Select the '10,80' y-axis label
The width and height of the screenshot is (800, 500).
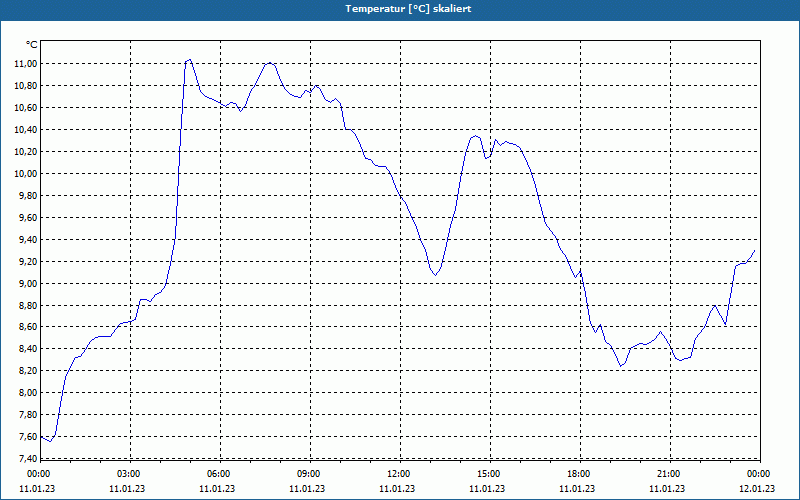[x=28, y=86]
